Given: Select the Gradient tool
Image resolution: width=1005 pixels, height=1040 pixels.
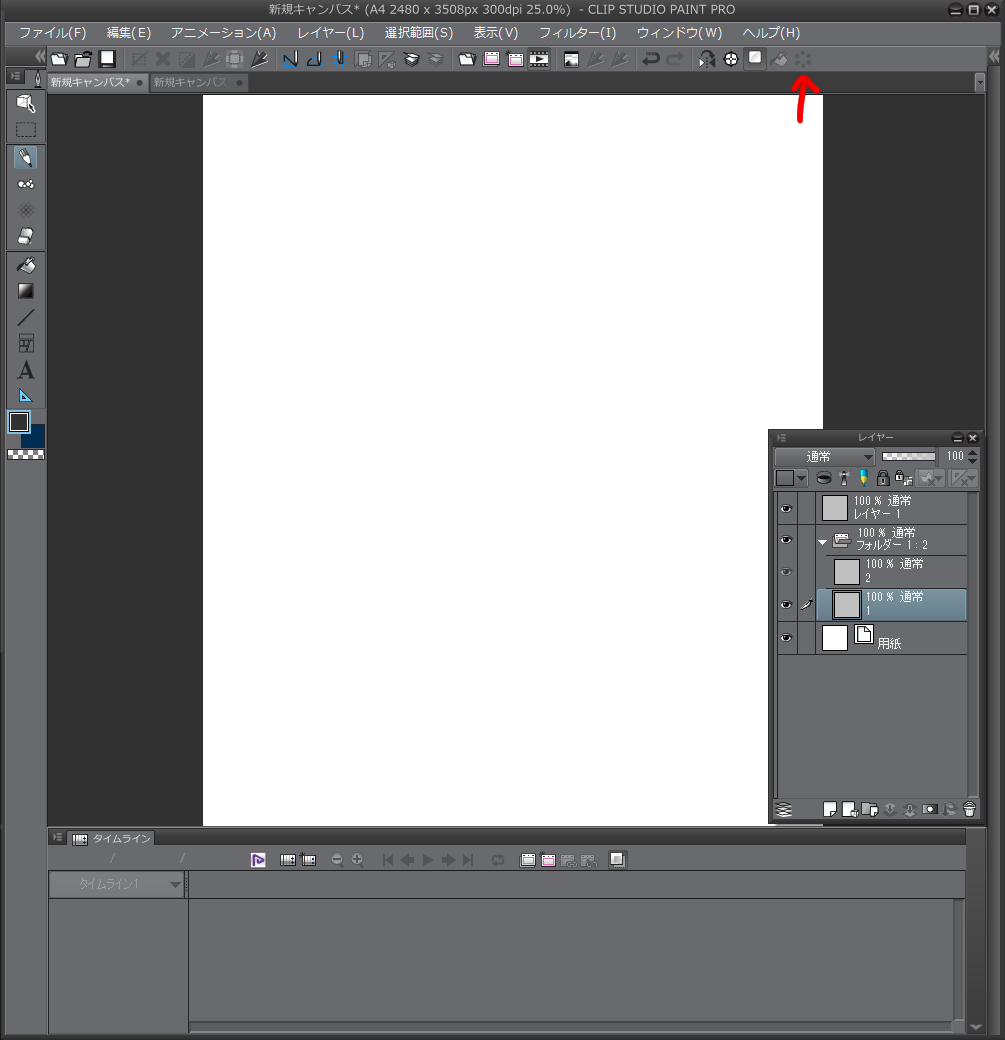Looking at the screenshot, I should coord(26,291).
